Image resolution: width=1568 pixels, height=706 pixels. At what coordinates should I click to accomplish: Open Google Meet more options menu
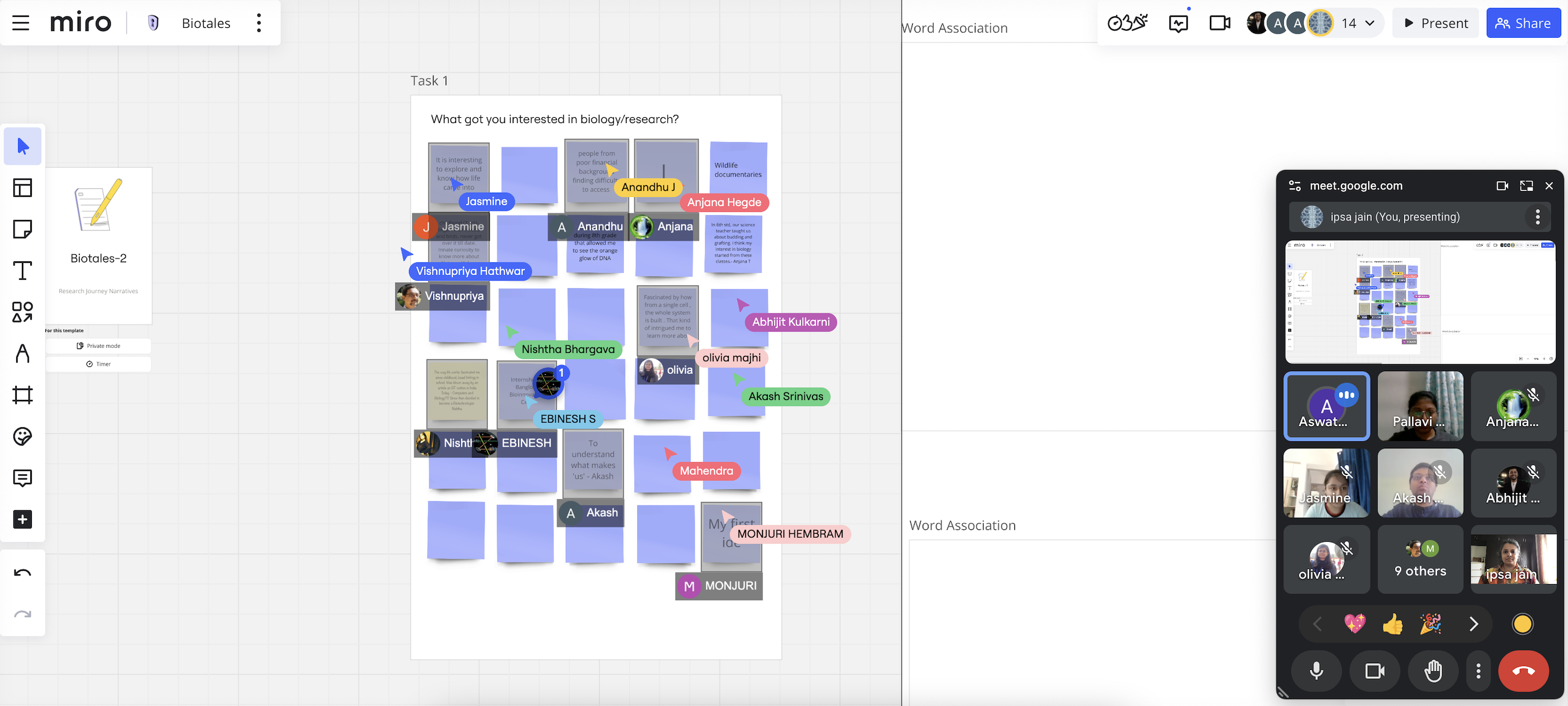[x=1480, y=670]
